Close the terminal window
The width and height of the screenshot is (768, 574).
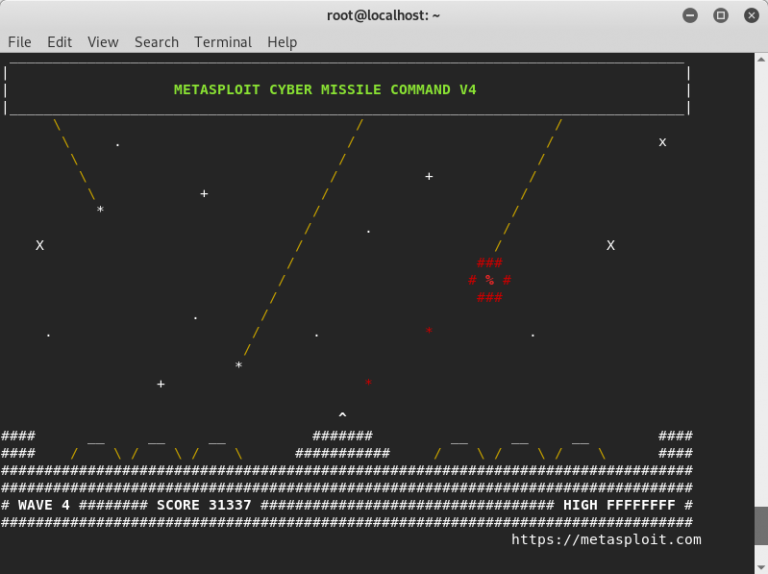tap(751, 16)
